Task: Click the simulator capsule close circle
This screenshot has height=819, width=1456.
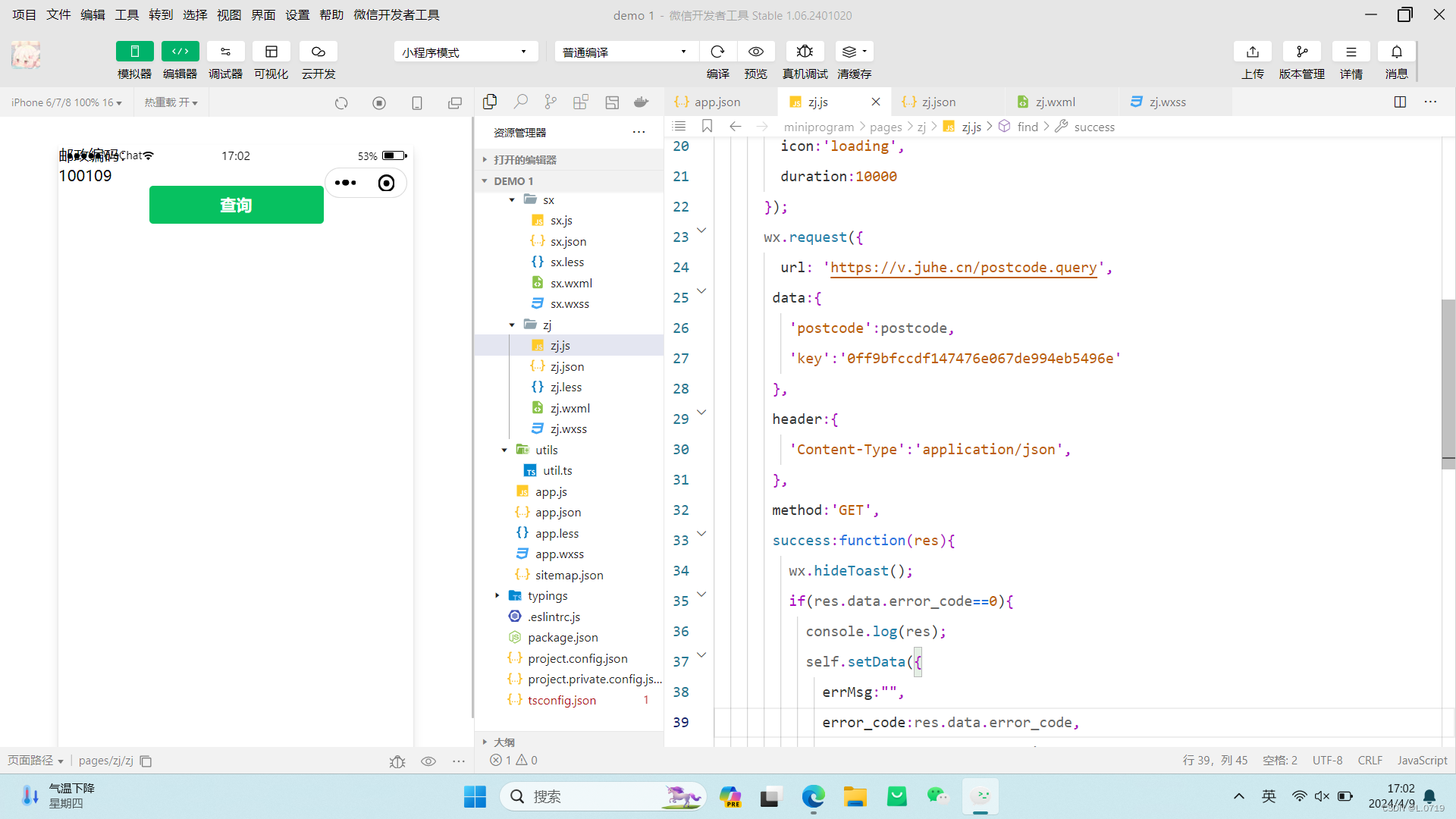Action: 386,183
